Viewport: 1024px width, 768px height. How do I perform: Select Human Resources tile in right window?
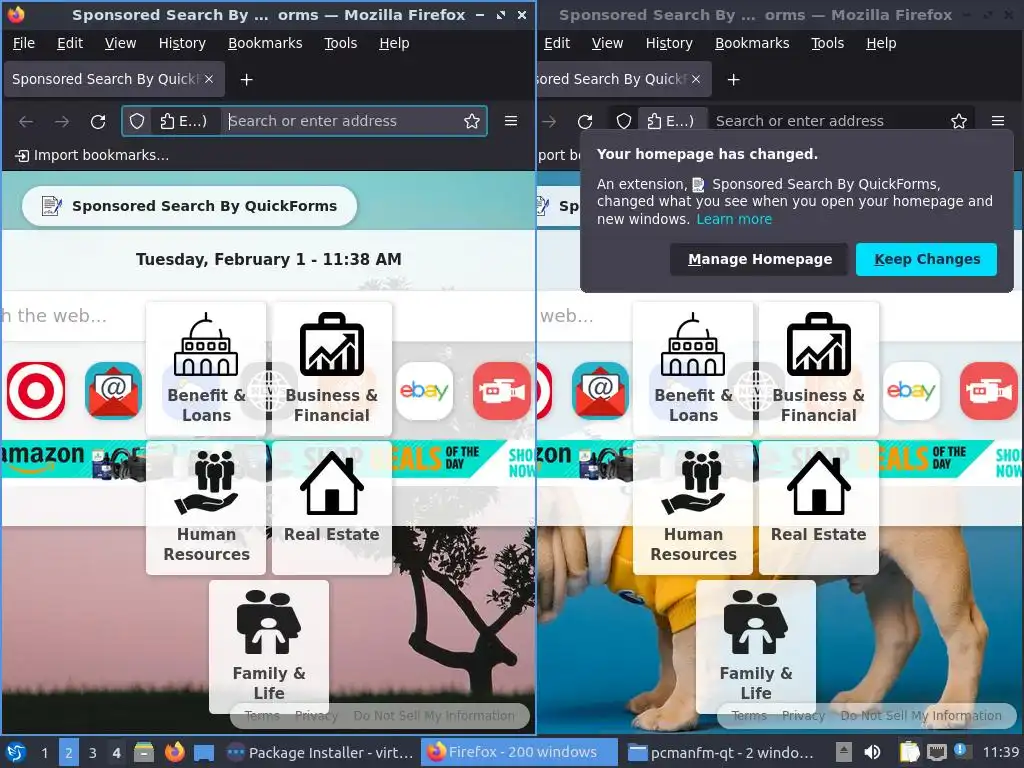694,508
